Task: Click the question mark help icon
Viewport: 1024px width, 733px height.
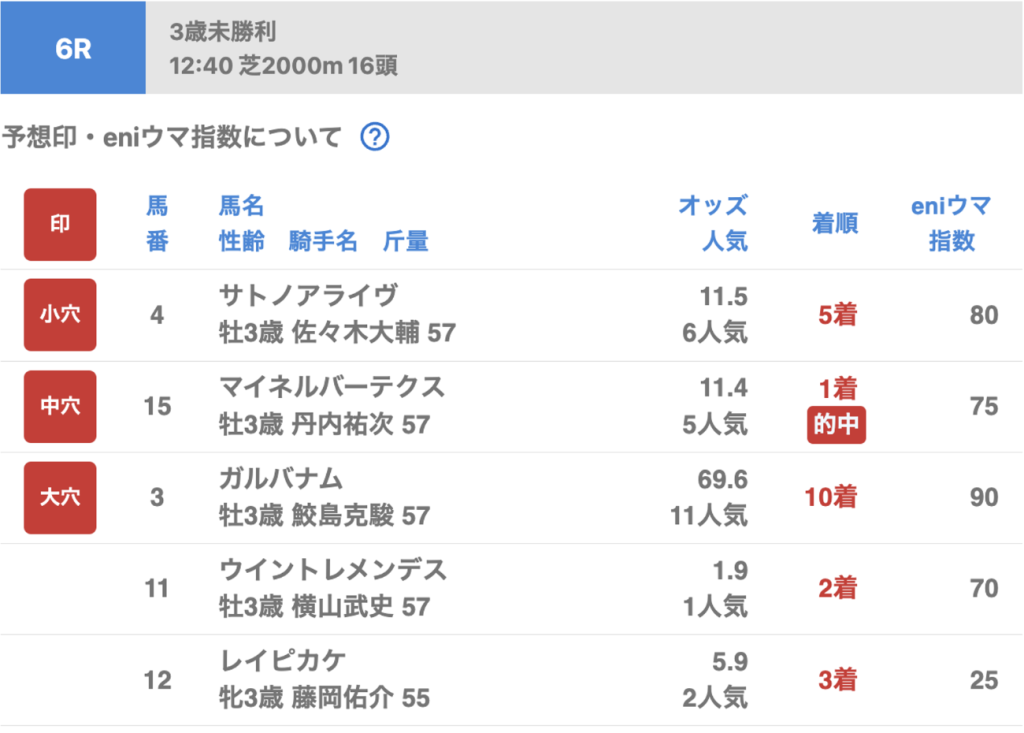Action: pyautogui.click(x=374, y=137)
